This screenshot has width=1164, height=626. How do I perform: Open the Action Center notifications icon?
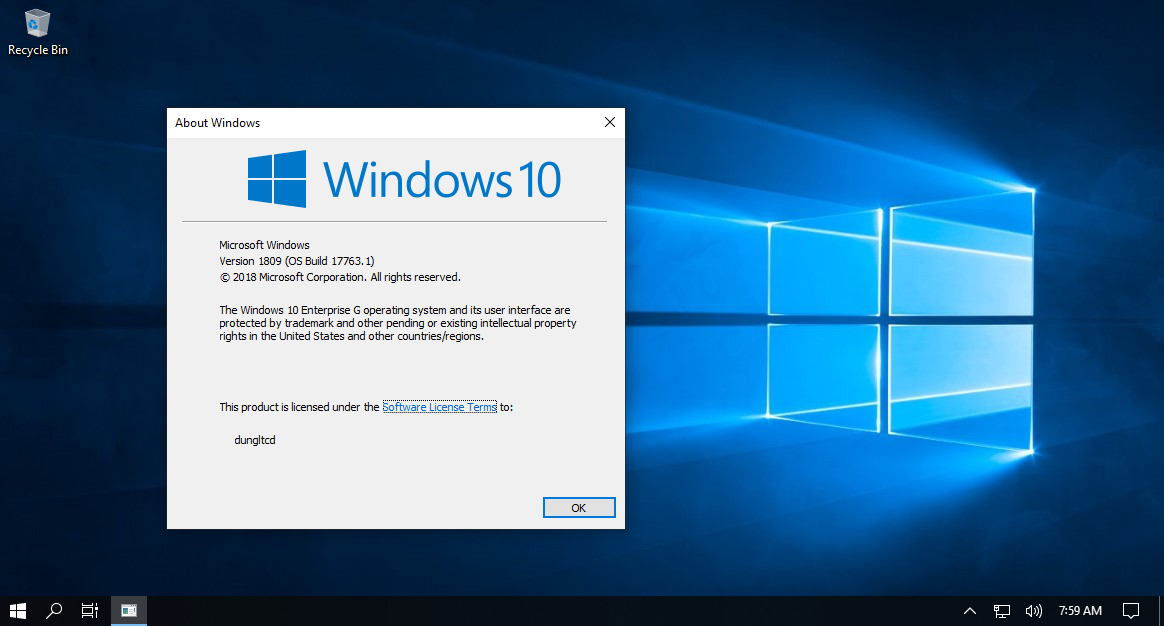pyautogui.click(x=1131, y=610)
